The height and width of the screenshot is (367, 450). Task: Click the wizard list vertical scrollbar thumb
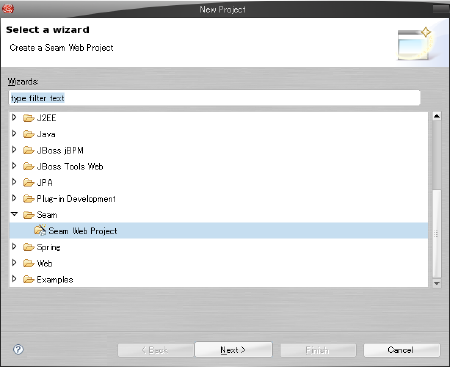(437, 233)
